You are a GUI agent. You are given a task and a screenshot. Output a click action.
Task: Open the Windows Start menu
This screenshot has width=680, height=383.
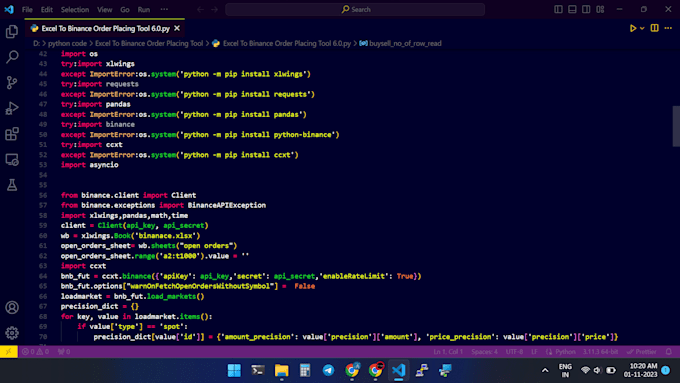tap(234, 370)
